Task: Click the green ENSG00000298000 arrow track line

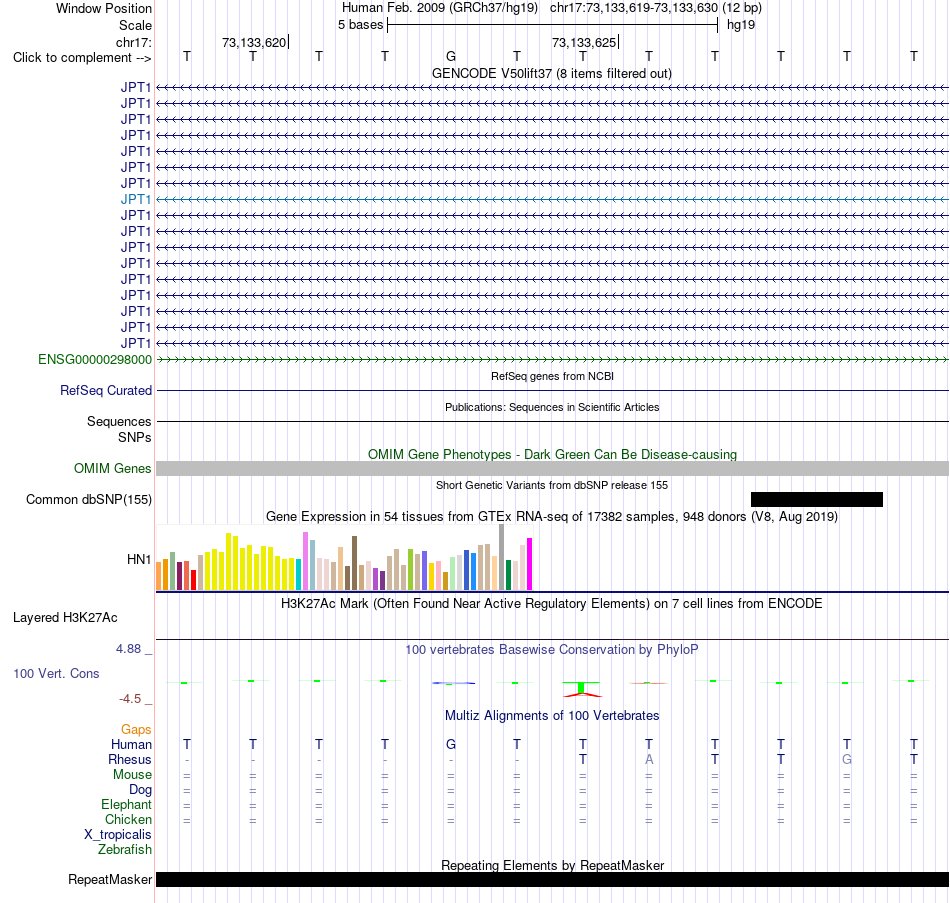Action: [x=553, y=359]
